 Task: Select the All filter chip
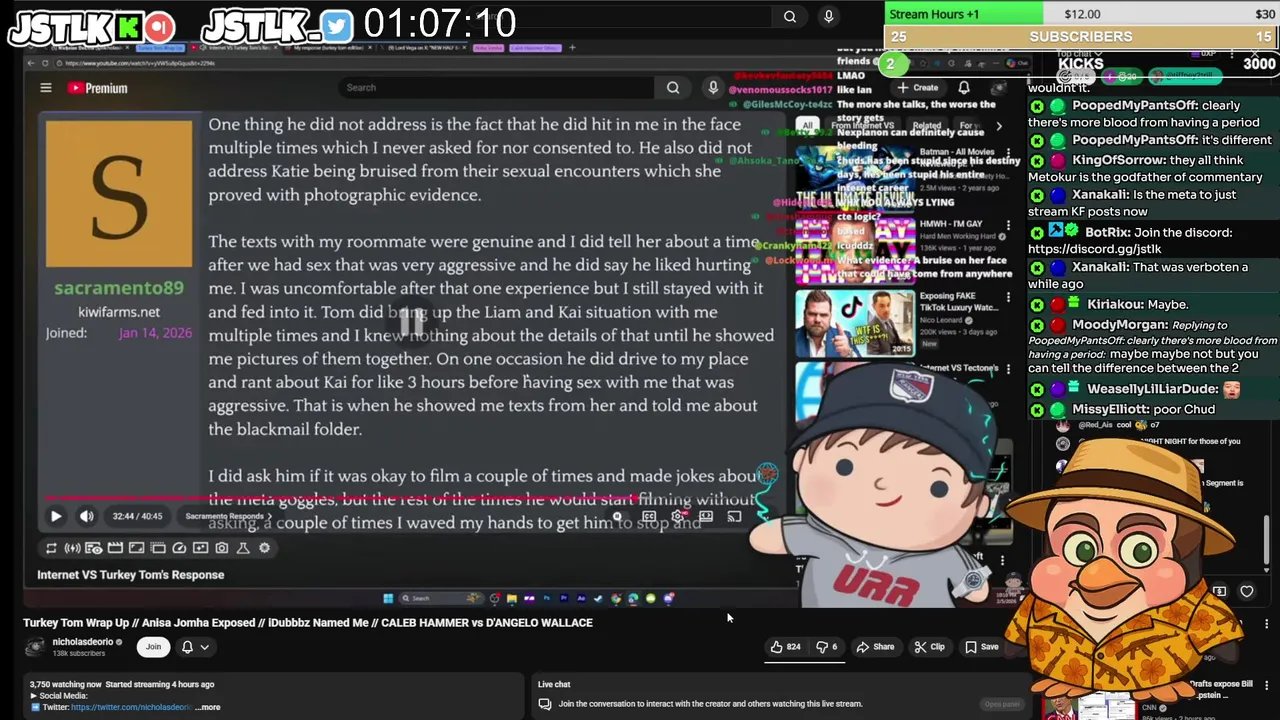click(807, 126)
